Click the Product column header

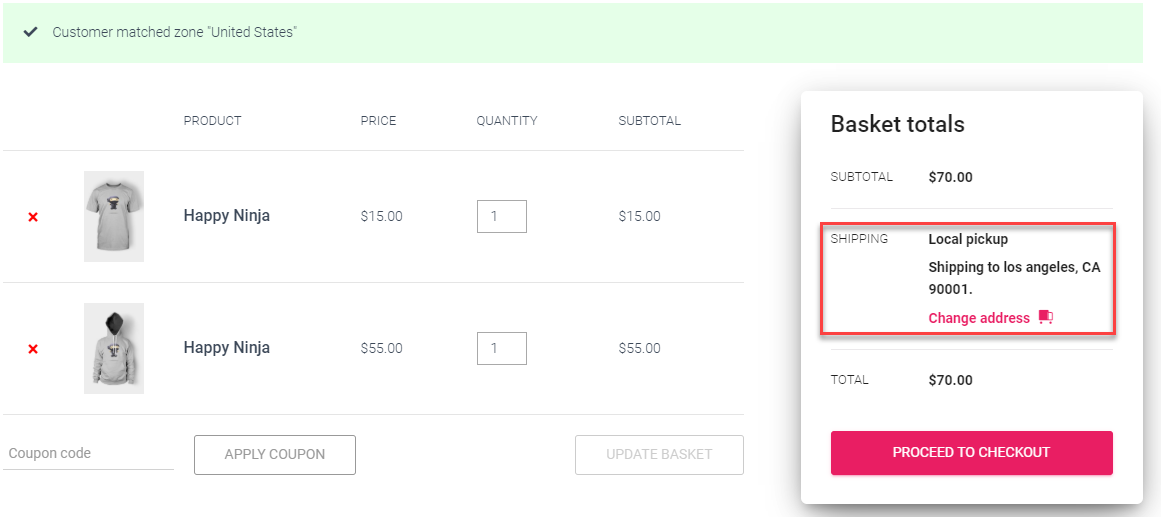pyautogui.click(x=212, y=121)
